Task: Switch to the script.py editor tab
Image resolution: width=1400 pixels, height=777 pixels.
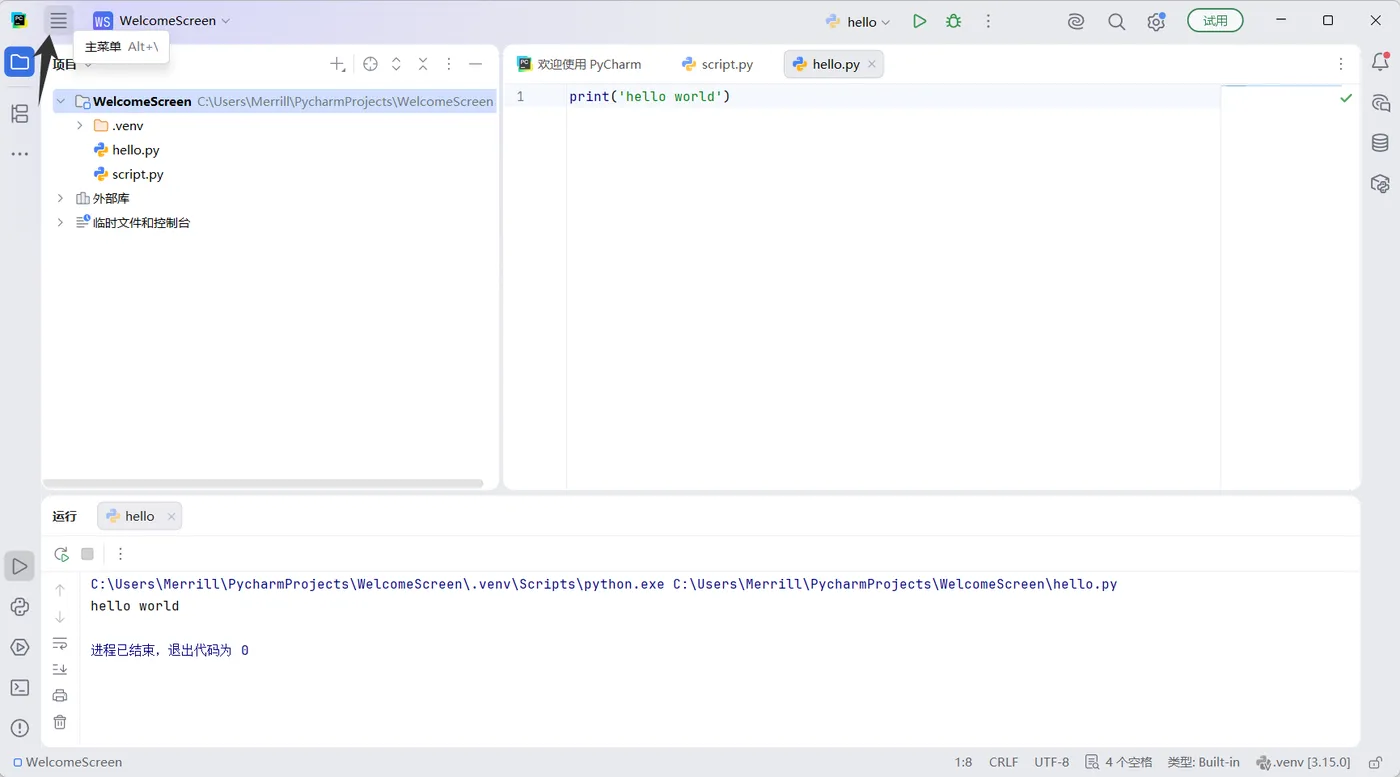Action: coord(717,64)
